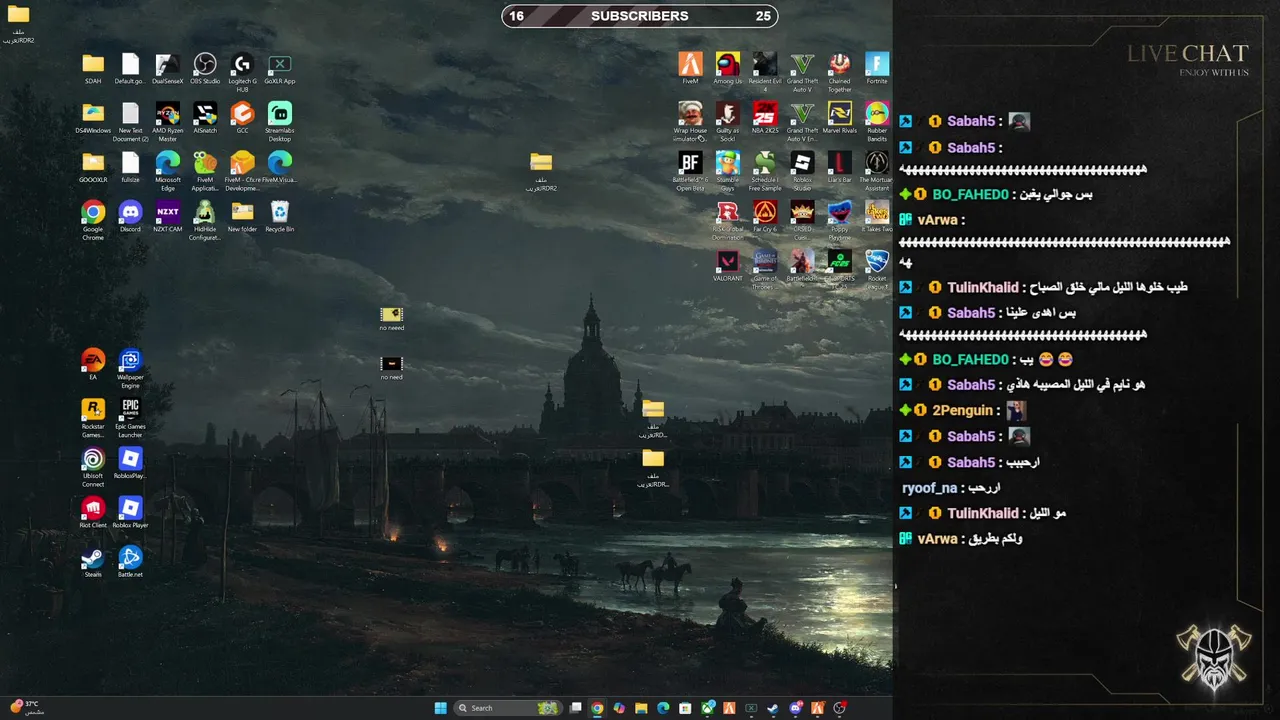Open Task View from the taskbar
This screenshot has width=1280, height=720.
pyautogui.click(x=575, y=708)
